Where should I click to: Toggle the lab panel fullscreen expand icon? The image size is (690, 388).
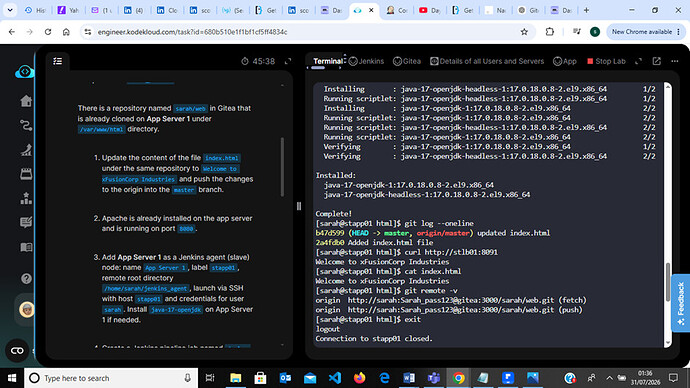click(639, 61)
